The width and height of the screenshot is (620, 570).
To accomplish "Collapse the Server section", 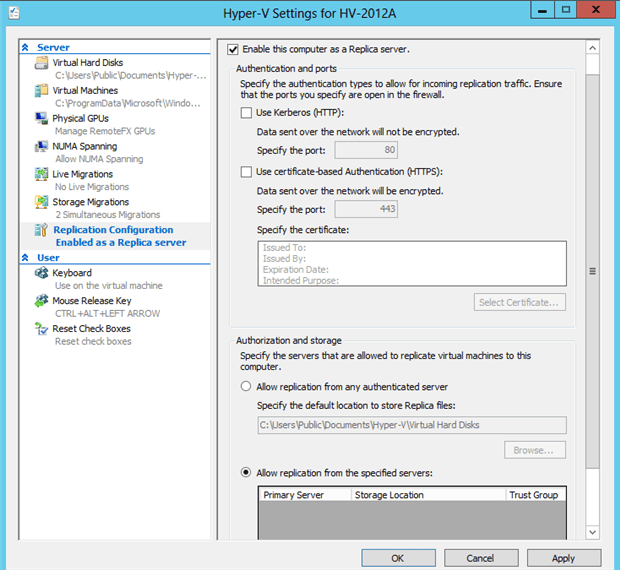I will tap(25, 47).
